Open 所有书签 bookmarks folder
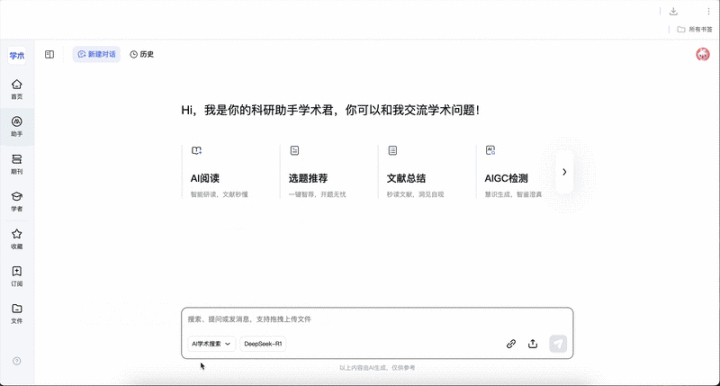 (695, 29)
